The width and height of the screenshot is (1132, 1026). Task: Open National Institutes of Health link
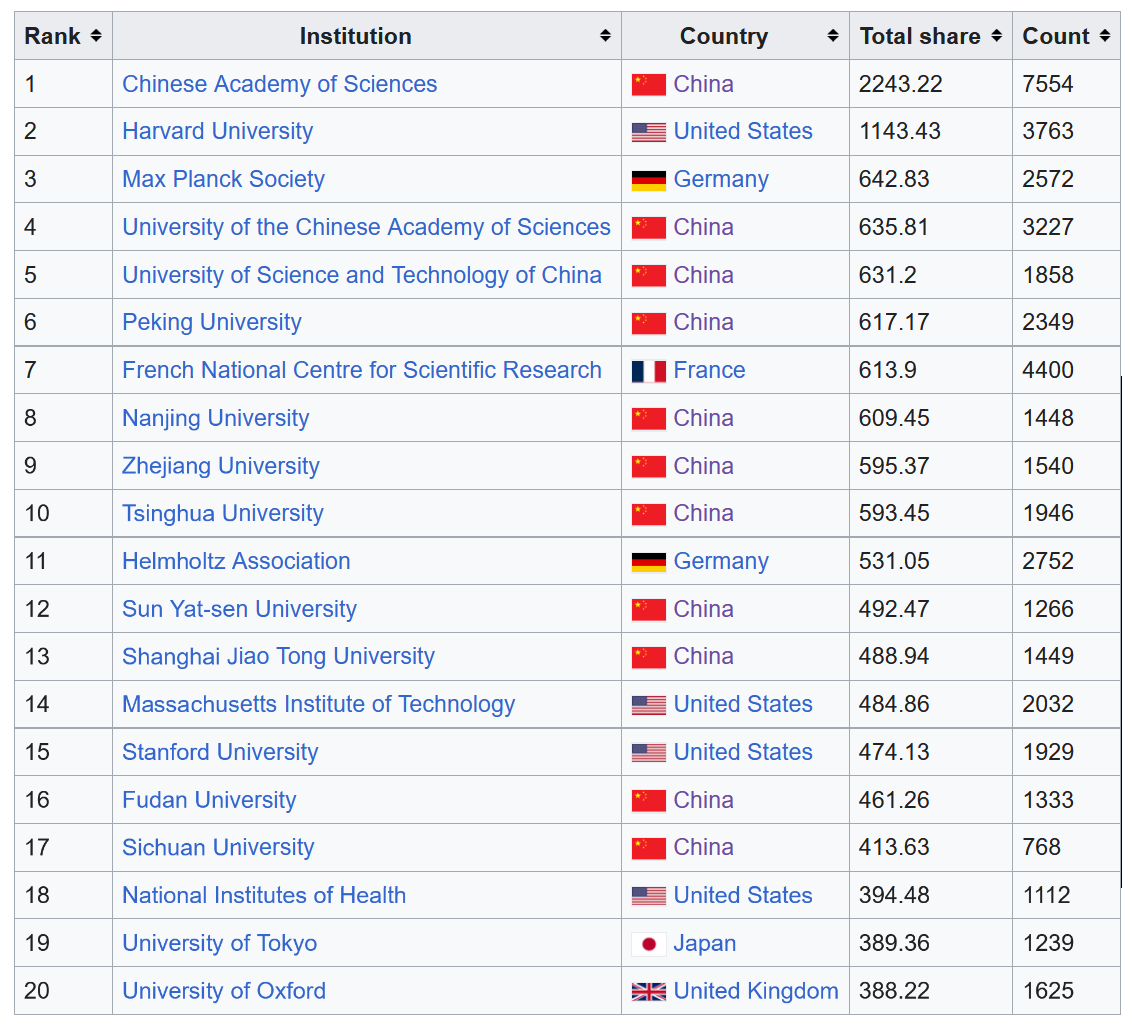click(264, 895)
